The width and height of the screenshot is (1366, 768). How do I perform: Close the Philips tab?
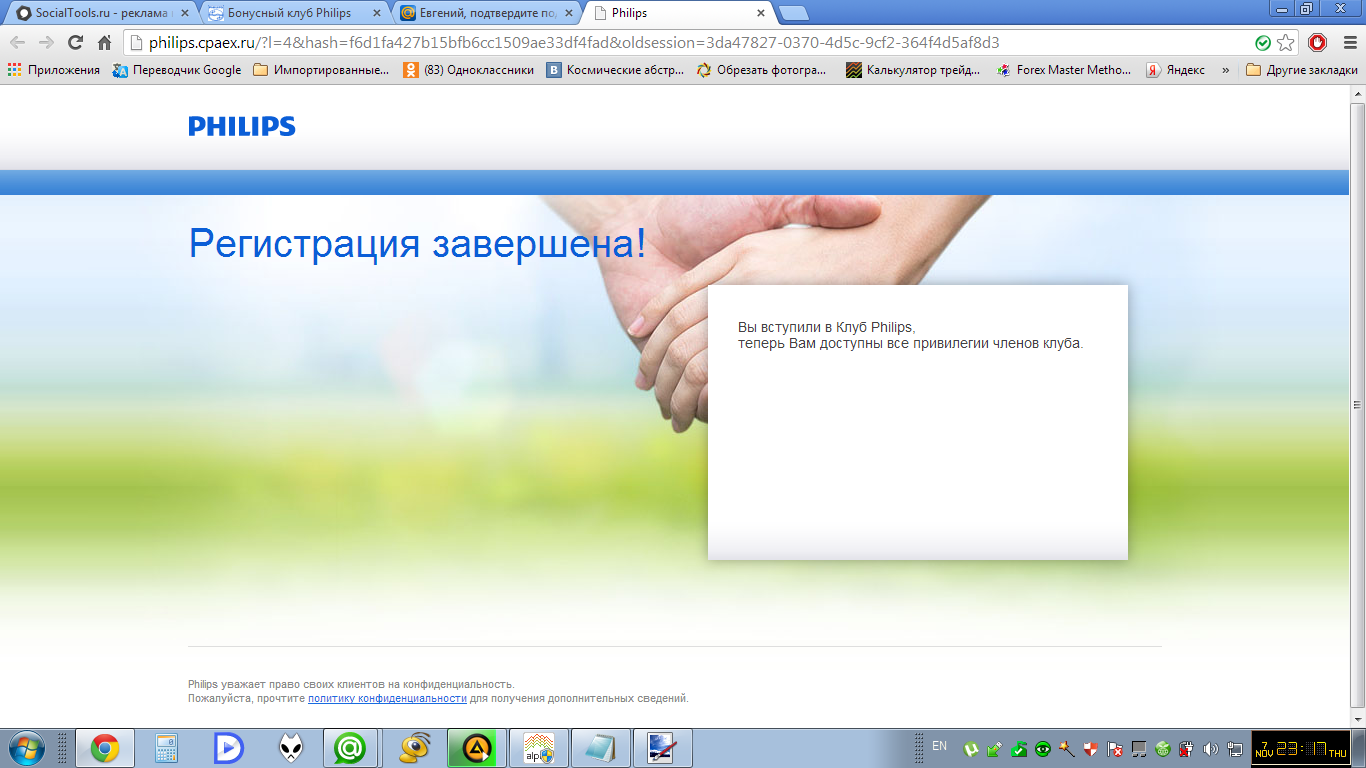click(x=760, y=13)
